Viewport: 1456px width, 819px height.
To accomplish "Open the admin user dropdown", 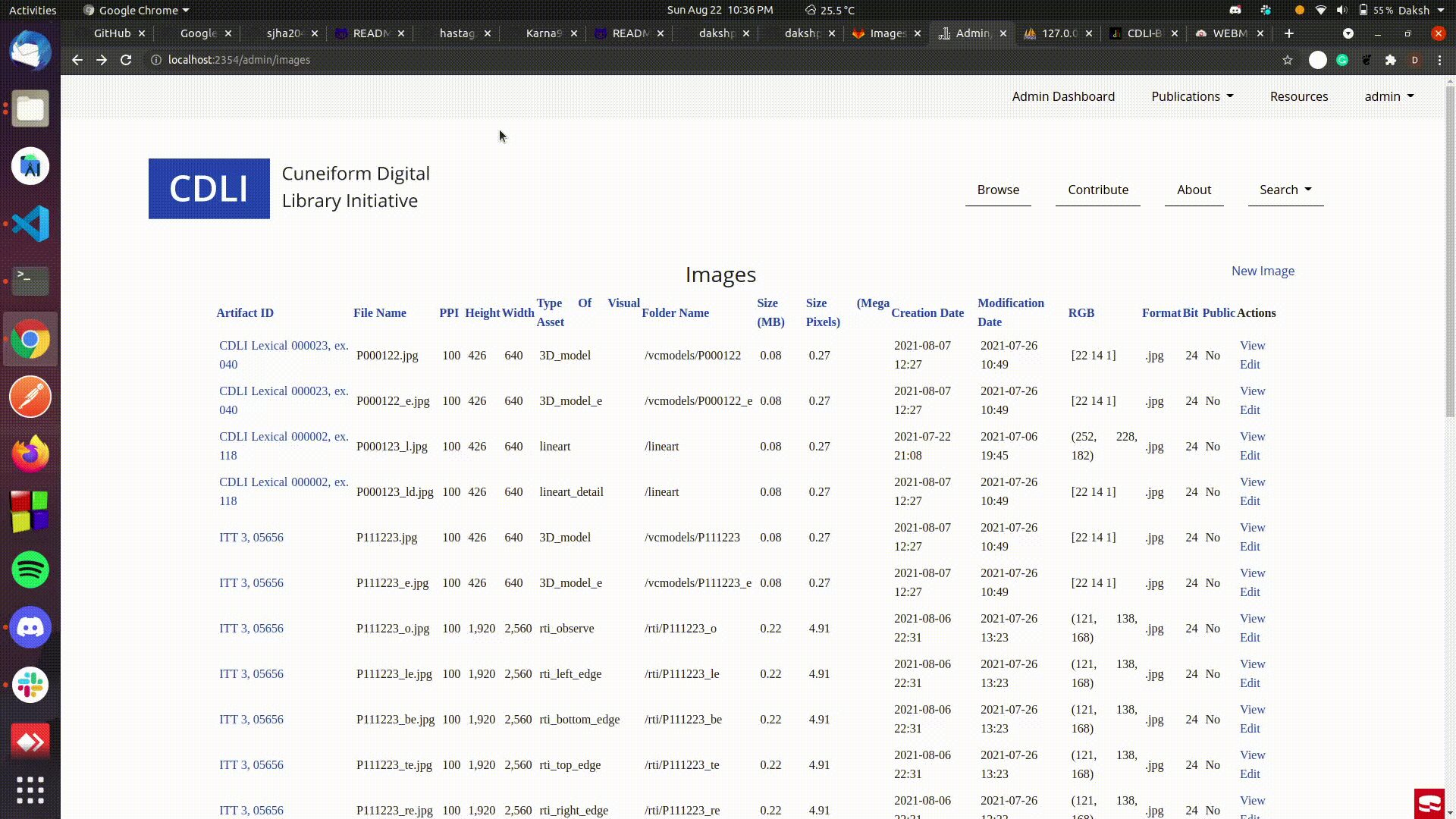I will click(x=1389, y=96).
